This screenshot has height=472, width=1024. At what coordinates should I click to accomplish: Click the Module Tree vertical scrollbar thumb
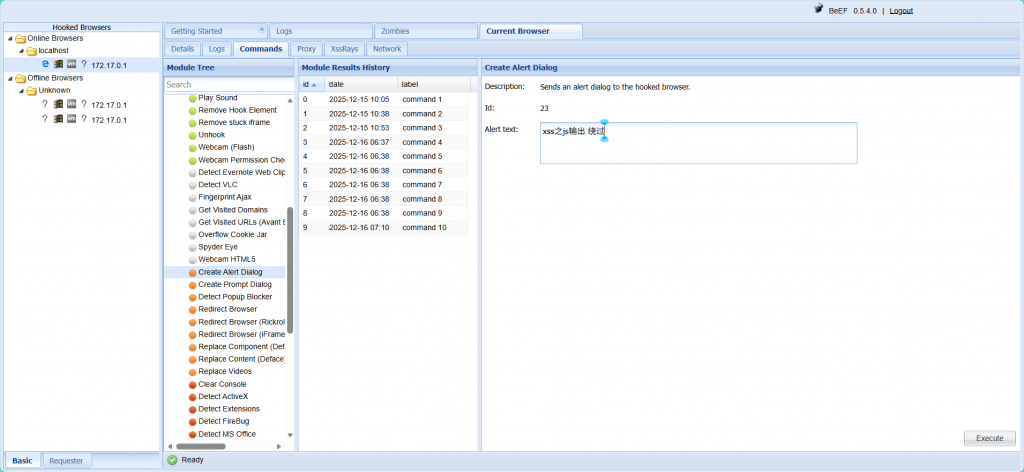tap(291, 270)
